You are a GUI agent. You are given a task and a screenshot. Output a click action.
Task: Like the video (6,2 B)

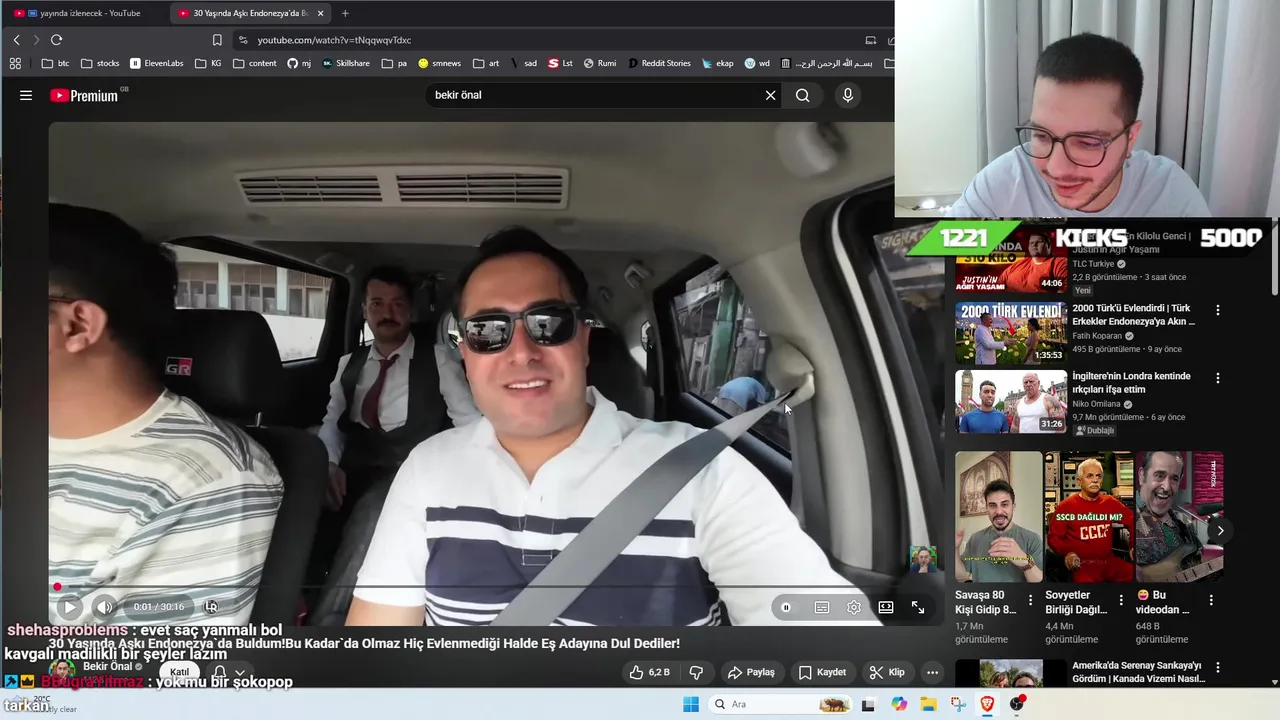(649, 672)
